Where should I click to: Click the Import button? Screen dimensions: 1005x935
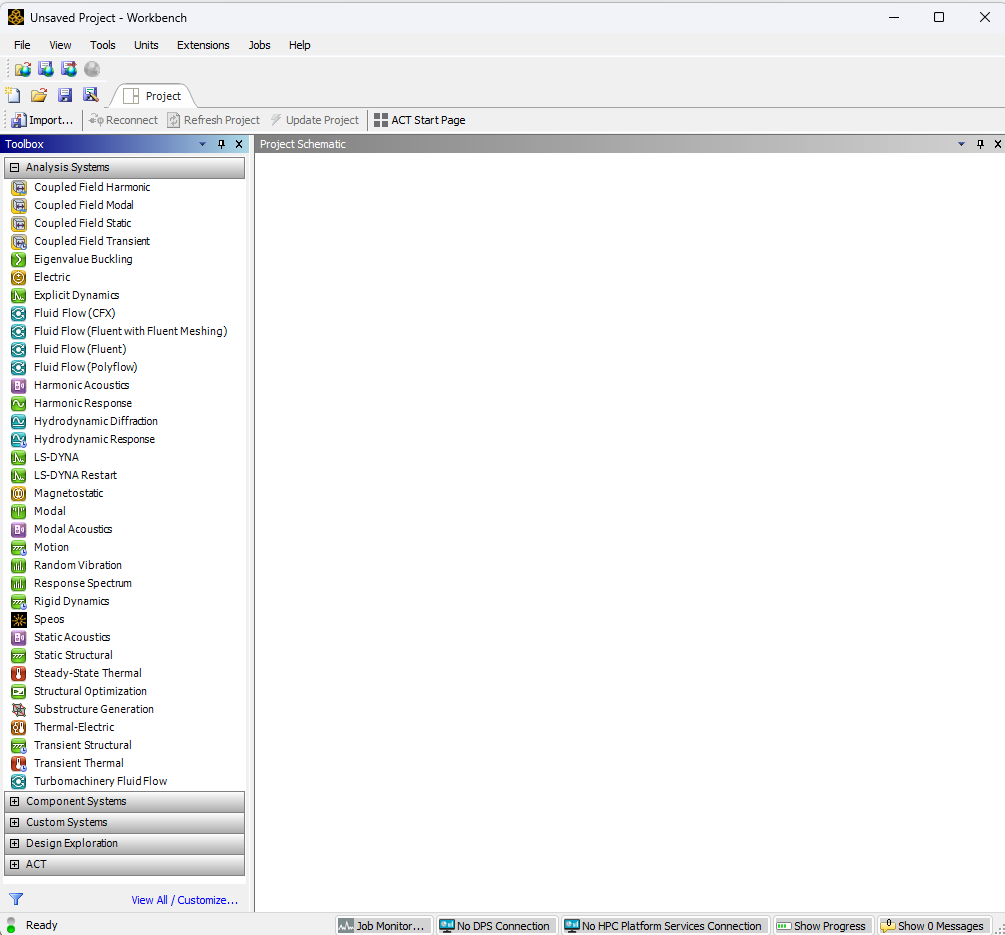(42, 120)
